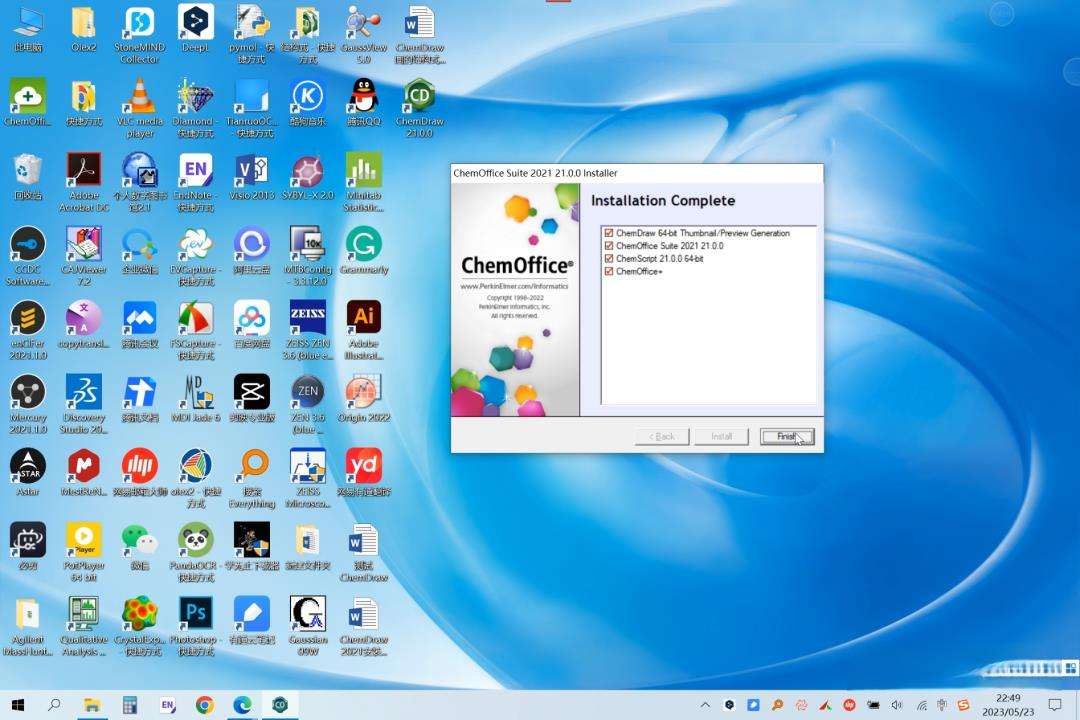
Task: Click the ChemOffice installer taskbar icon
Action: pos(280,705)
